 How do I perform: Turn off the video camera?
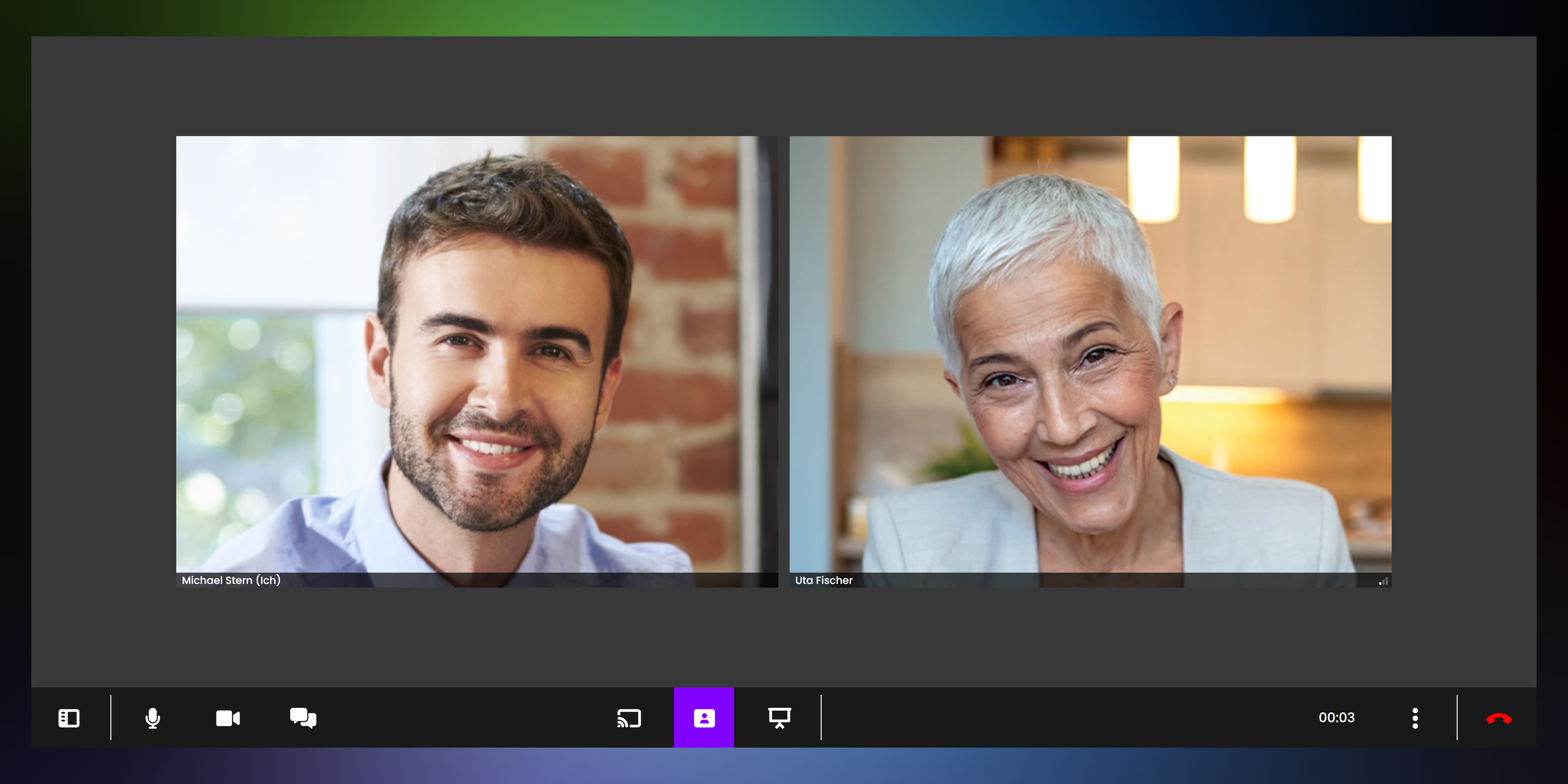click(228, 718)
